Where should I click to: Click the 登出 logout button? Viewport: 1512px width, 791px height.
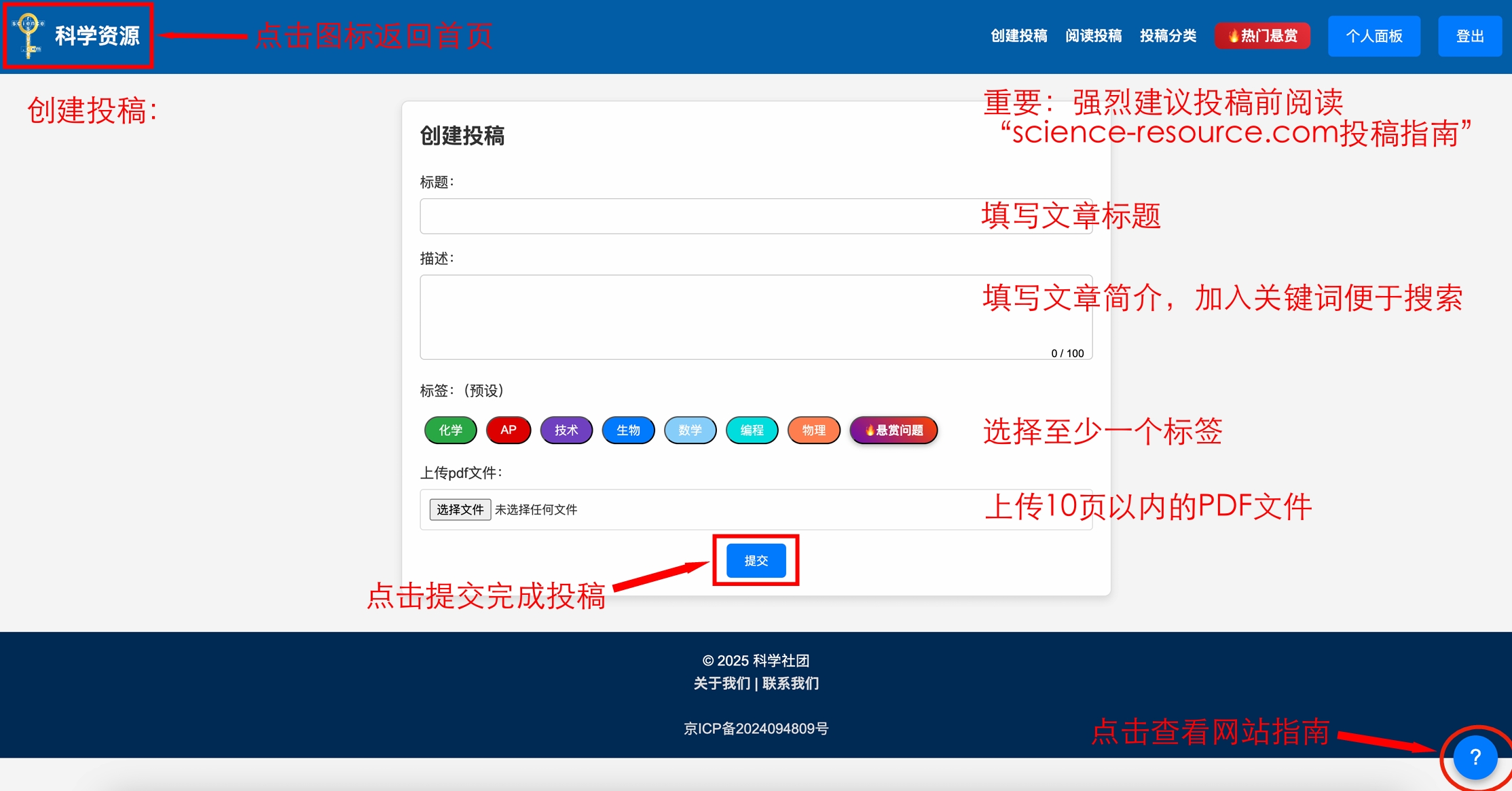tap(1469, 36)
